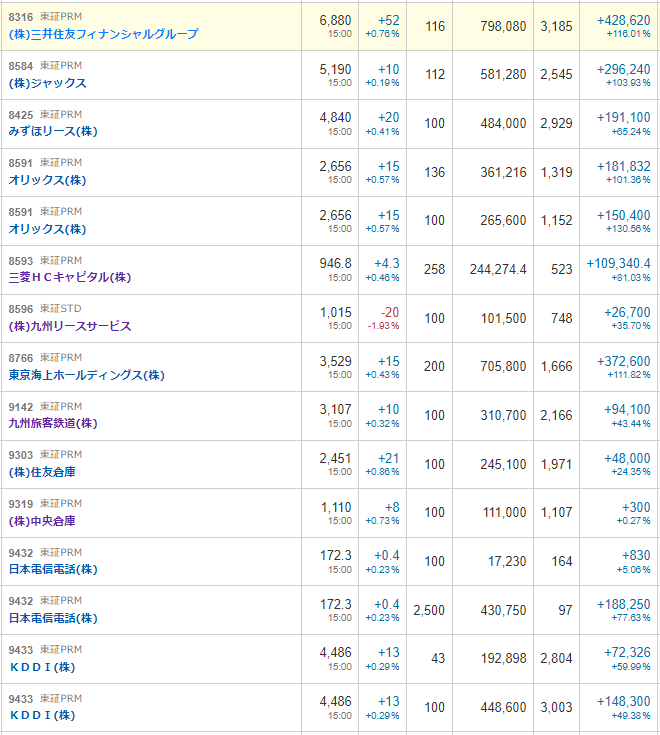Select profit figure +830
Image resolution: width=660 pixels, height=735 pixels.
pos(636,556)
